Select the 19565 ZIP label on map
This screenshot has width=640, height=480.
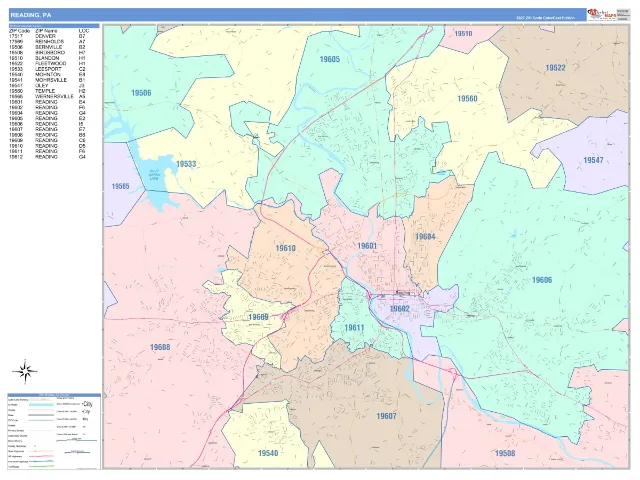pos(120,187)
